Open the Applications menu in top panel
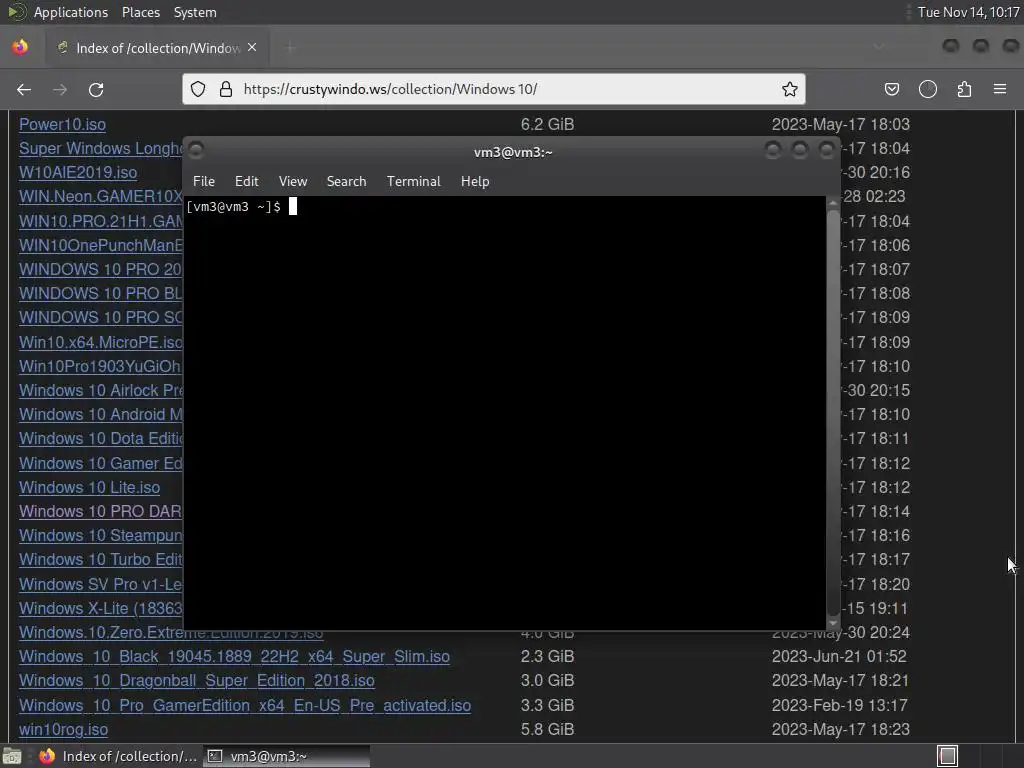 click(71, 12)
